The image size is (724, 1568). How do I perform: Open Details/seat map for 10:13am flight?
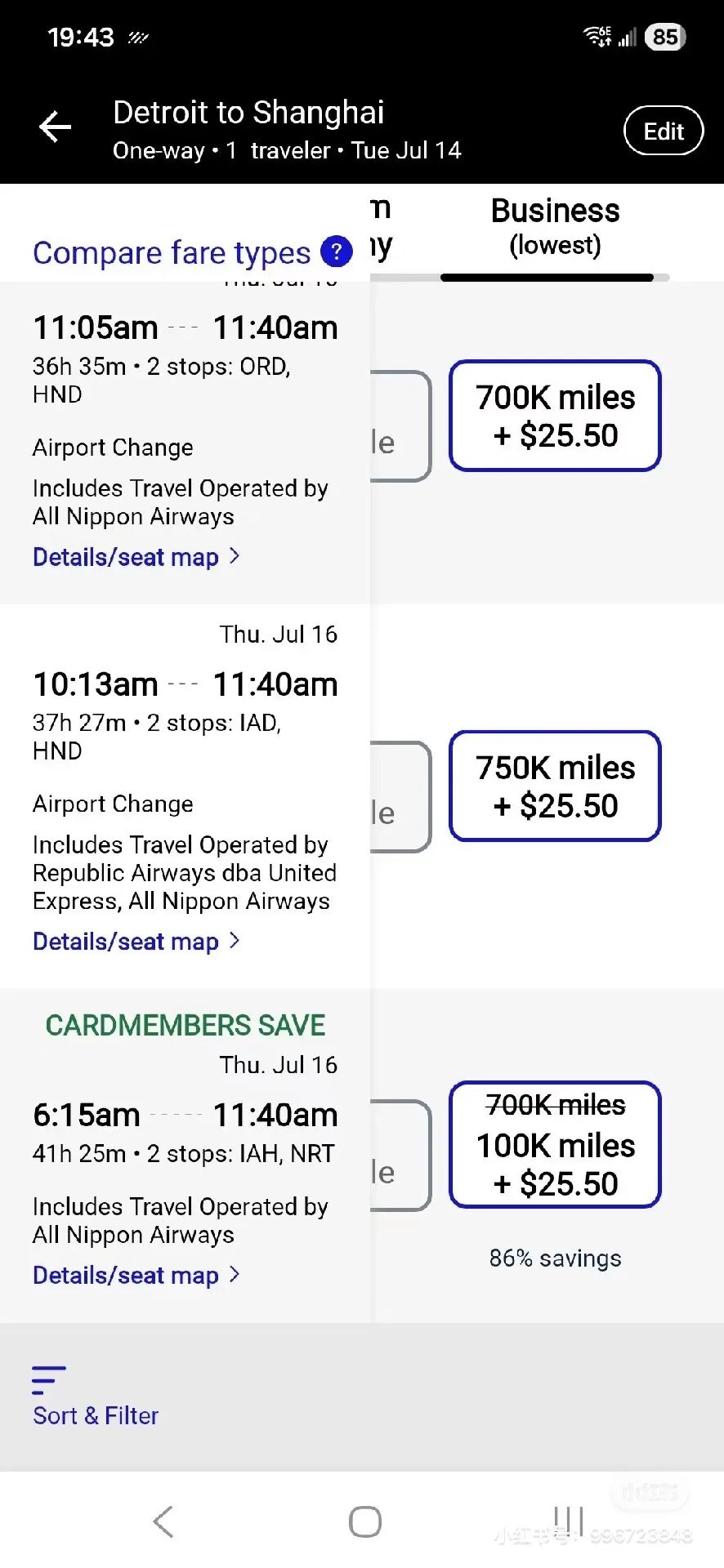(x=136, y=942)
